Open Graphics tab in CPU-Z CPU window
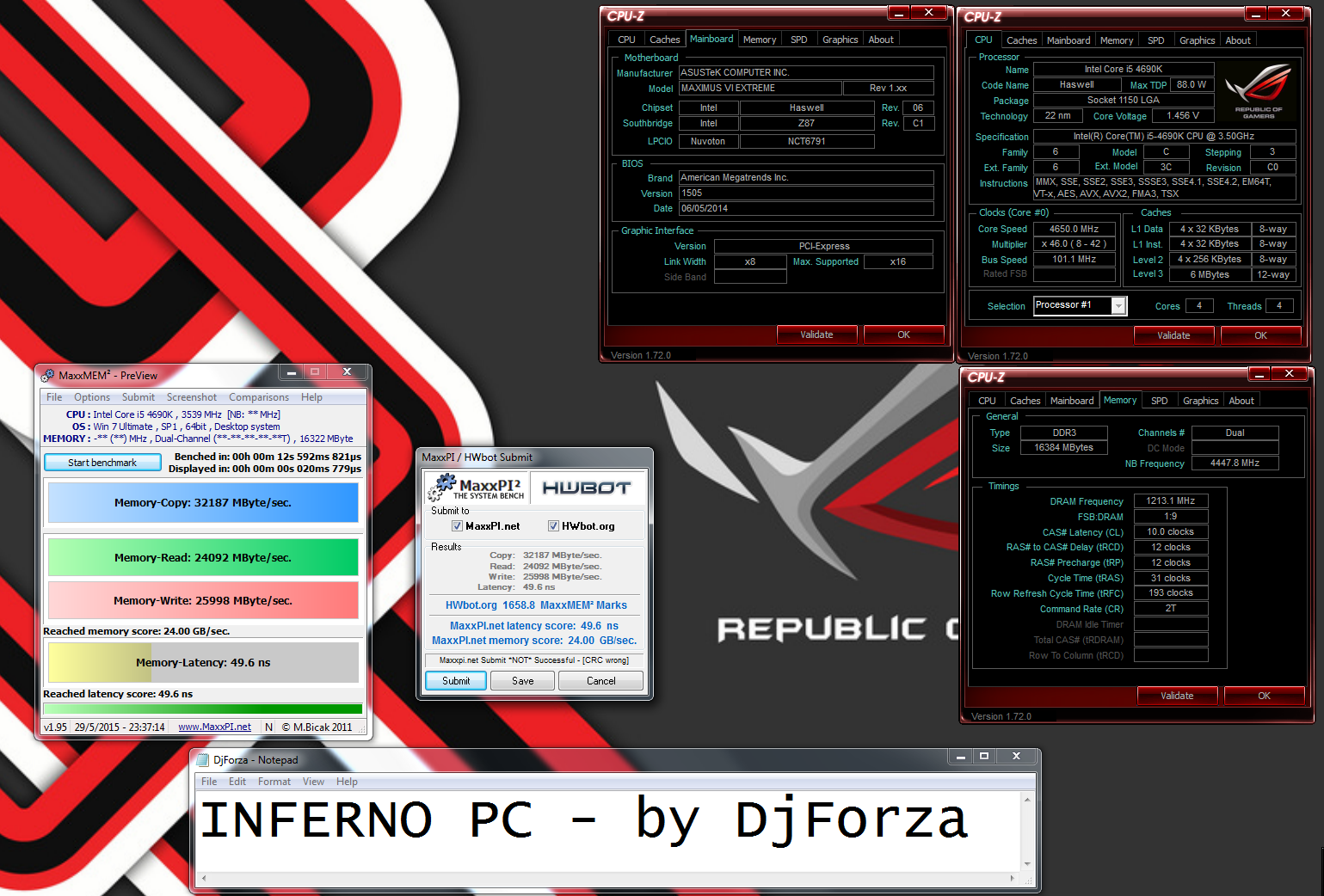1324x896 pixels. click(x=1198, y=40)
